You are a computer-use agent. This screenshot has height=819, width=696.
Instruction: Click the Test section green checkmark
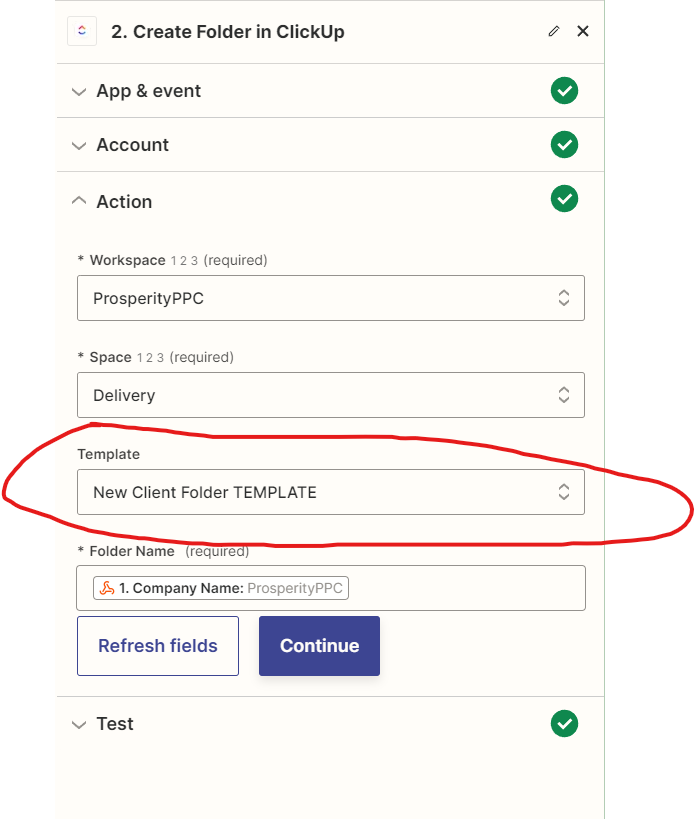coord(564,723)
